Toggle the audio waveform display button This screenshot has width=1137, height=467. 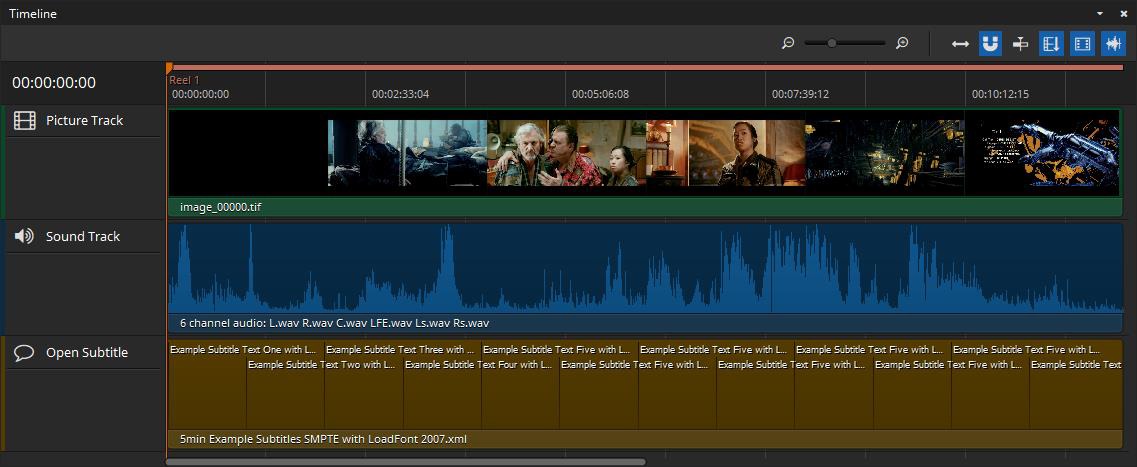pos(1113,43)
